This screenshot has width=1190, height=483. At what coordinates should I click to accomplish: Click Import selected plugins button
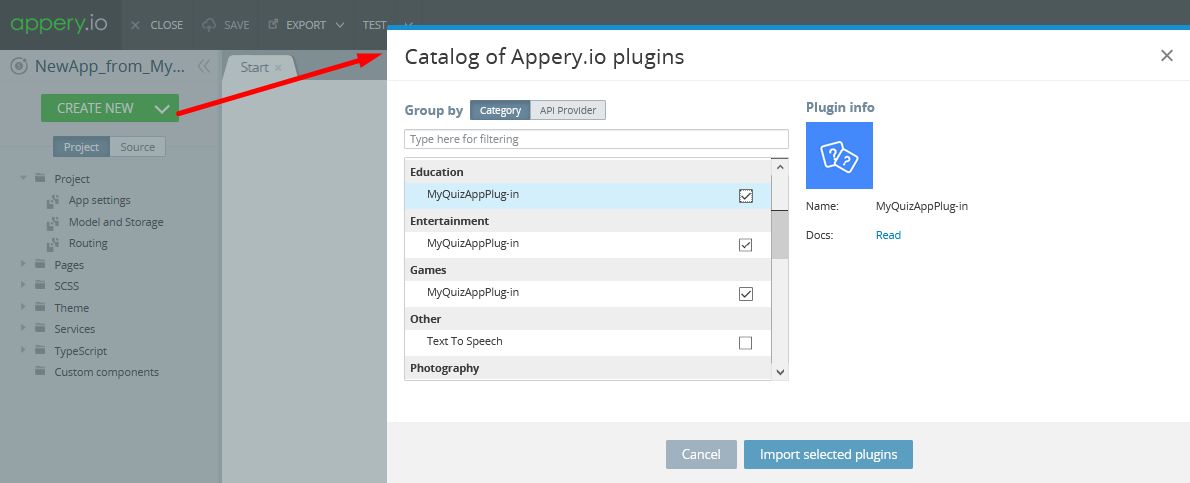click(828, 454)
